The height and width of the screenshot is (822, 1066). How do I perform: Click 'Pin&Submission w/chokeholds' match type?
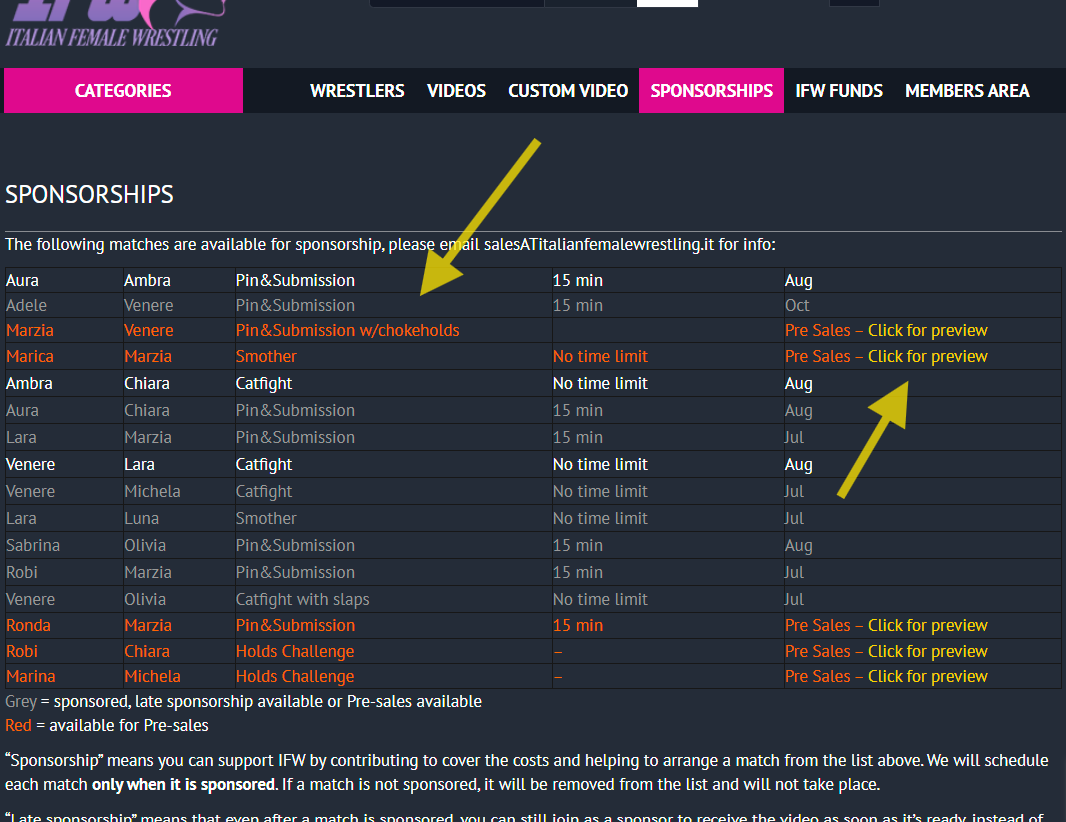347,330
